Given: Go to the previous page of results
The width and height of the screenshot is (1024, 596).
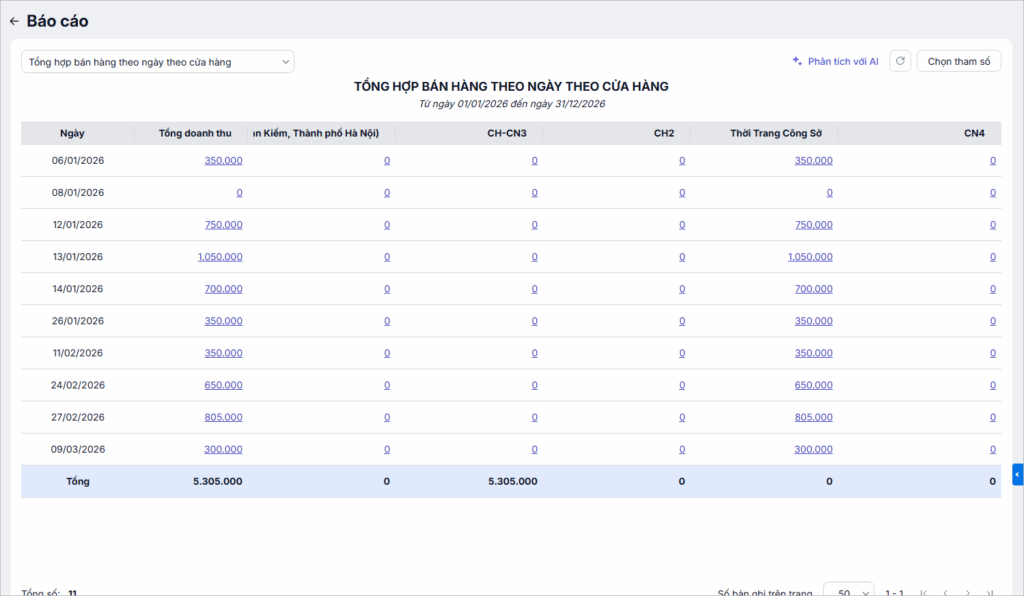Looking at the screenshot, I should tap(944, 593).
